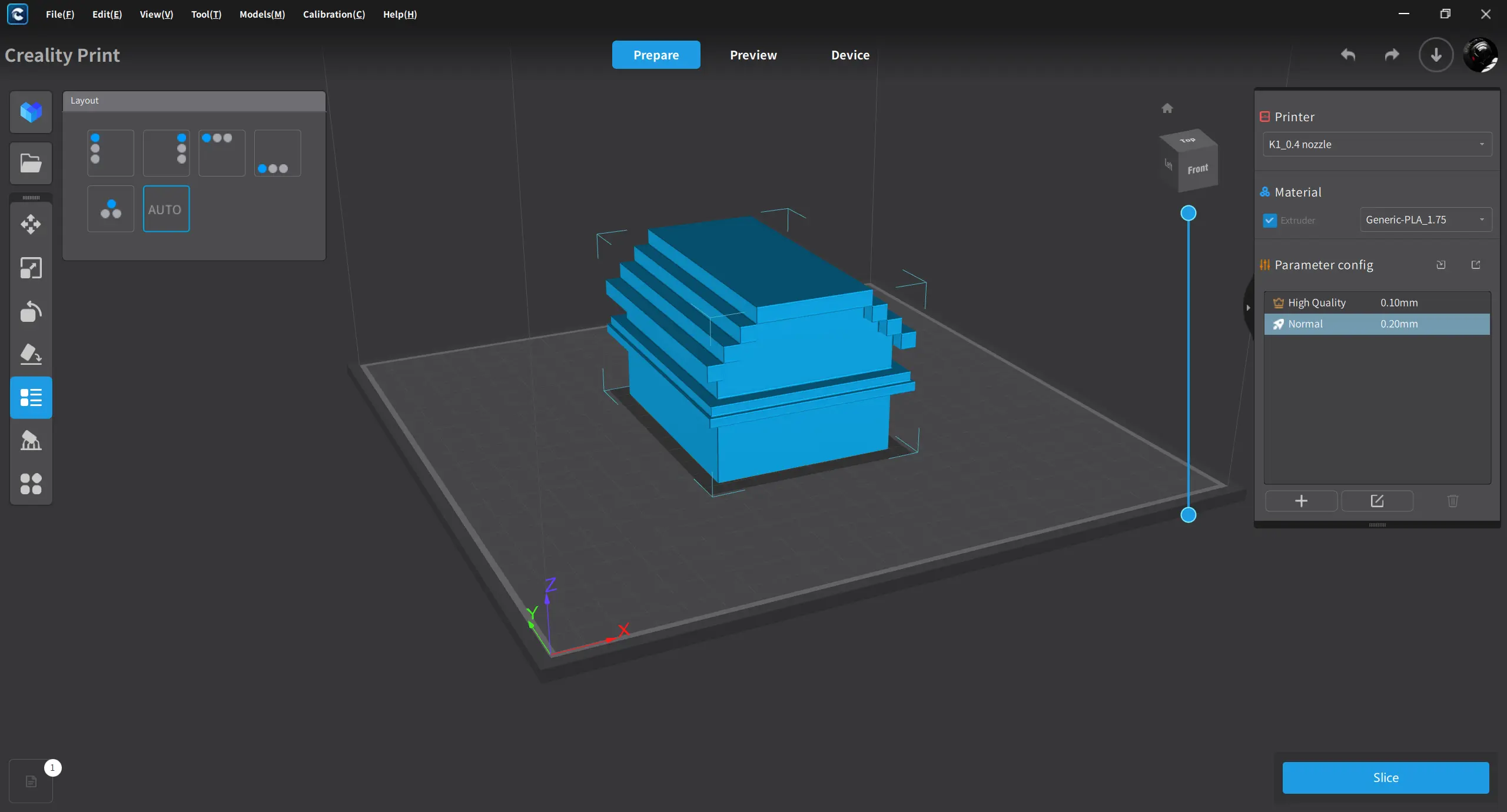1507x812 pixels.
Task: Select the lay-flat face tool
Action: pyautogui.click(x=31, y=354)
